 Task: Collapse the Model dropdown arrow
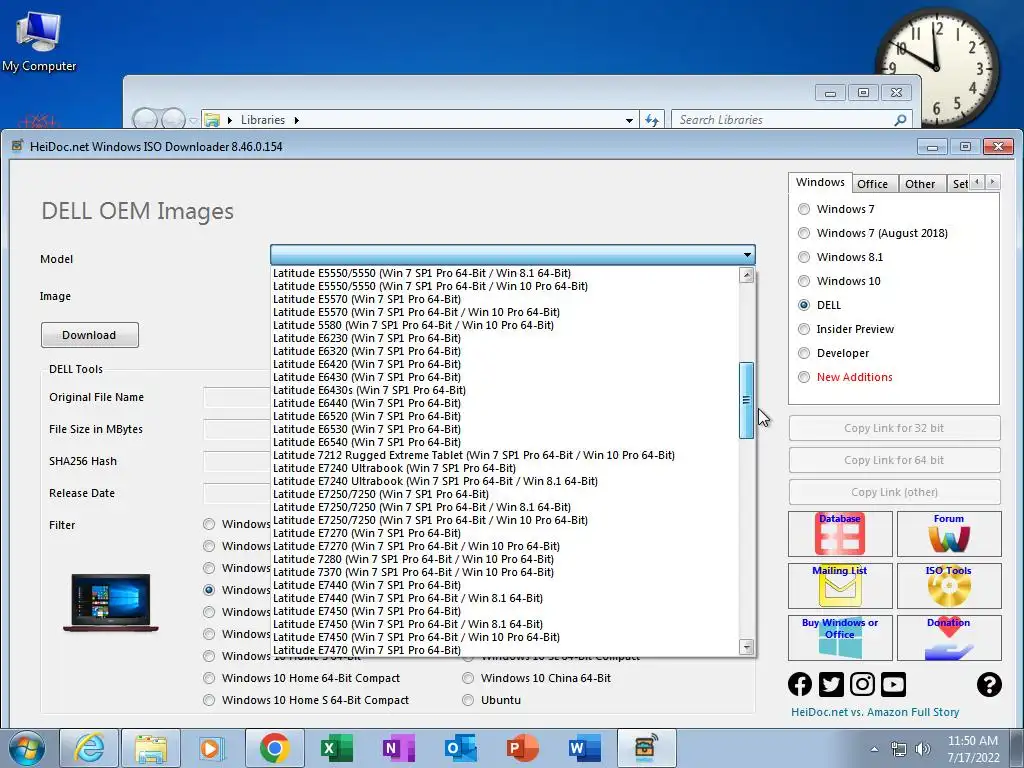pos(747,255)
